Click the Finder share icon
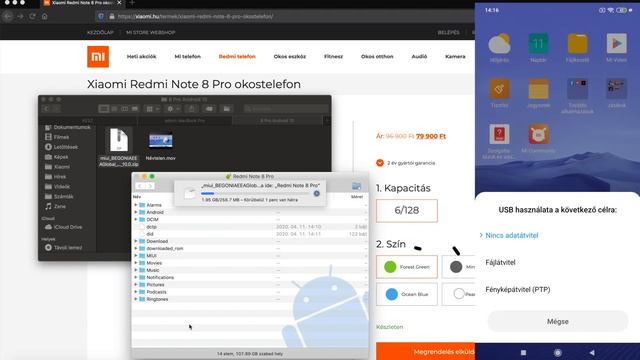Screen dimensions: 640x360 click(191, 109)
